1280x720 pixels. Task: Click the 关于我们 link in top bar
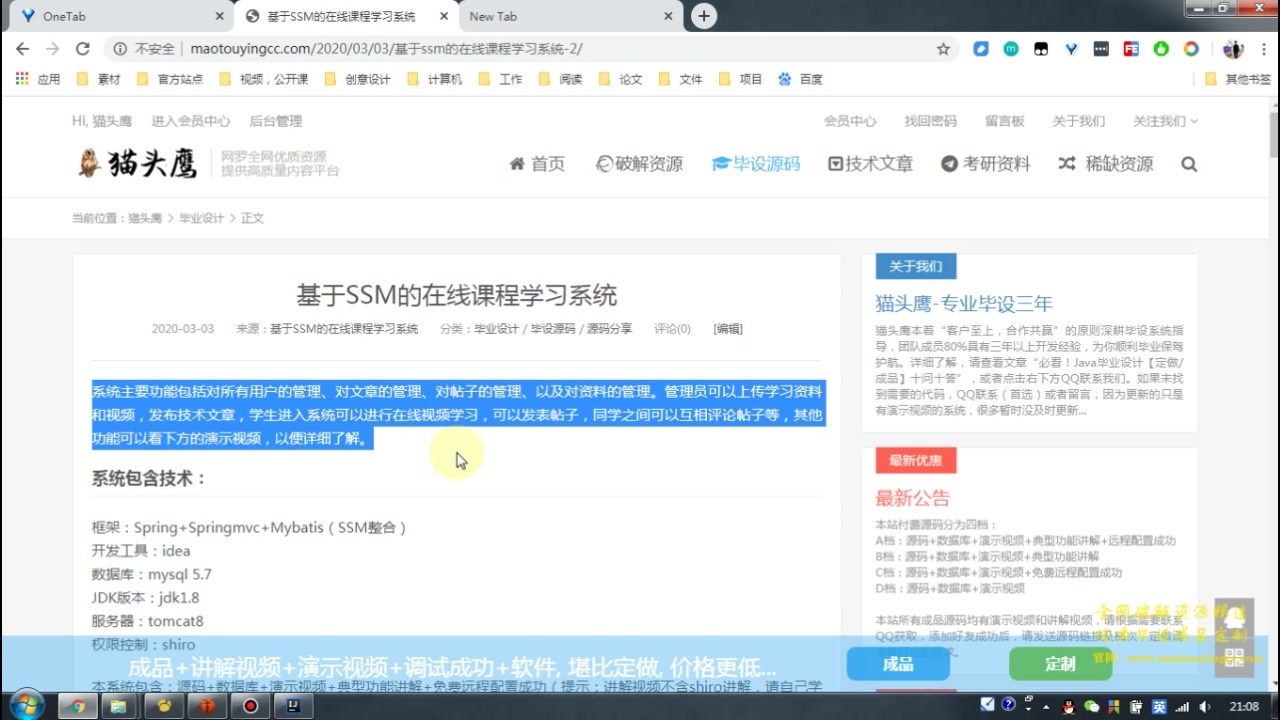[1079, 121]
